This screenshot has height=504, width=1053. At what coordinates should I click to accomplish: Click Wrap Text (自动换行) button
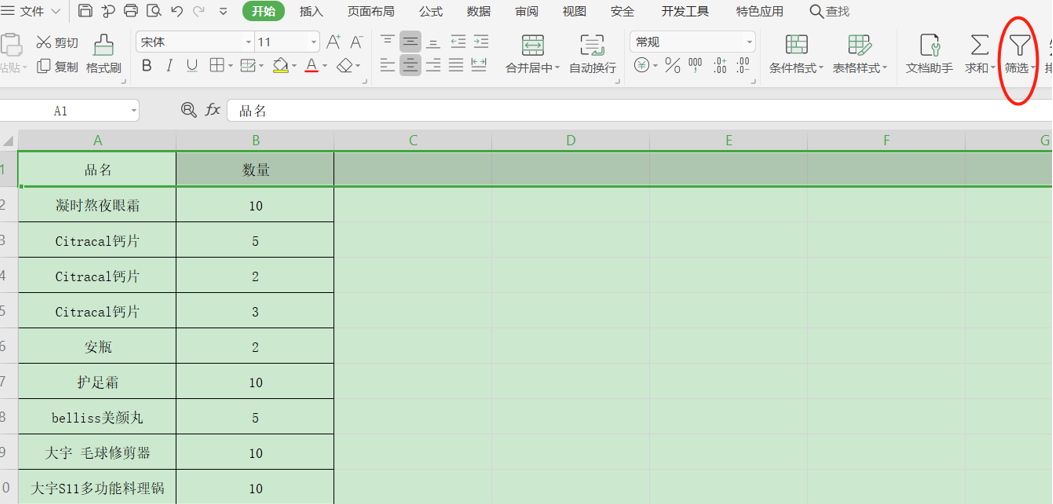click(x=592, y=54)
